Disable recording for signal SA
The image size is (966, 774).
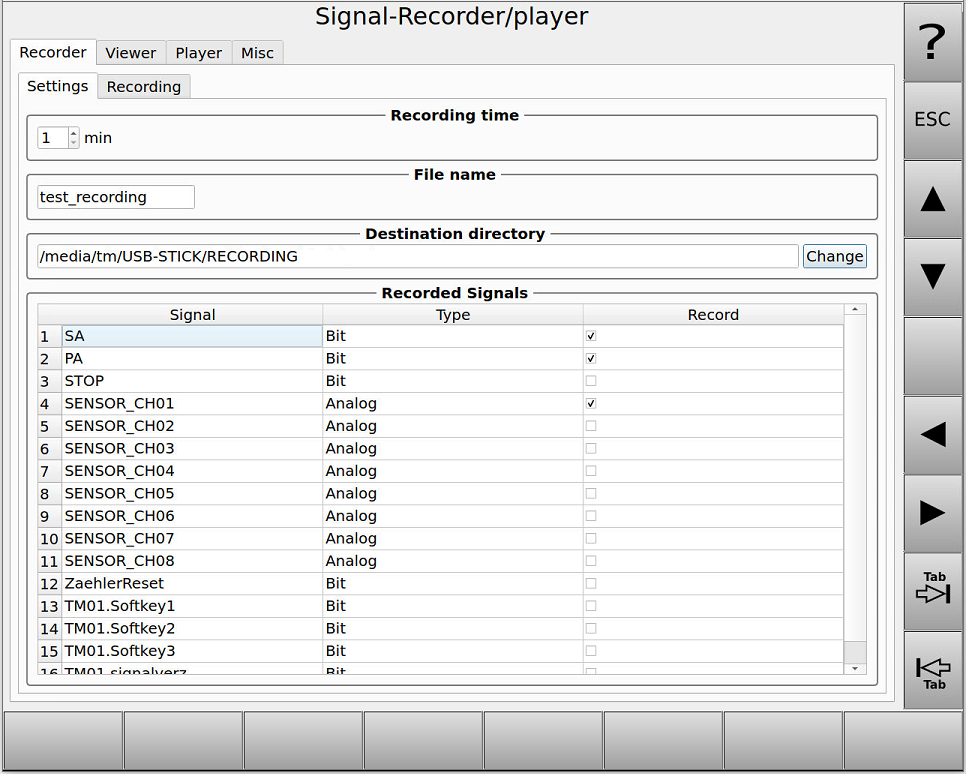point(590,335)
